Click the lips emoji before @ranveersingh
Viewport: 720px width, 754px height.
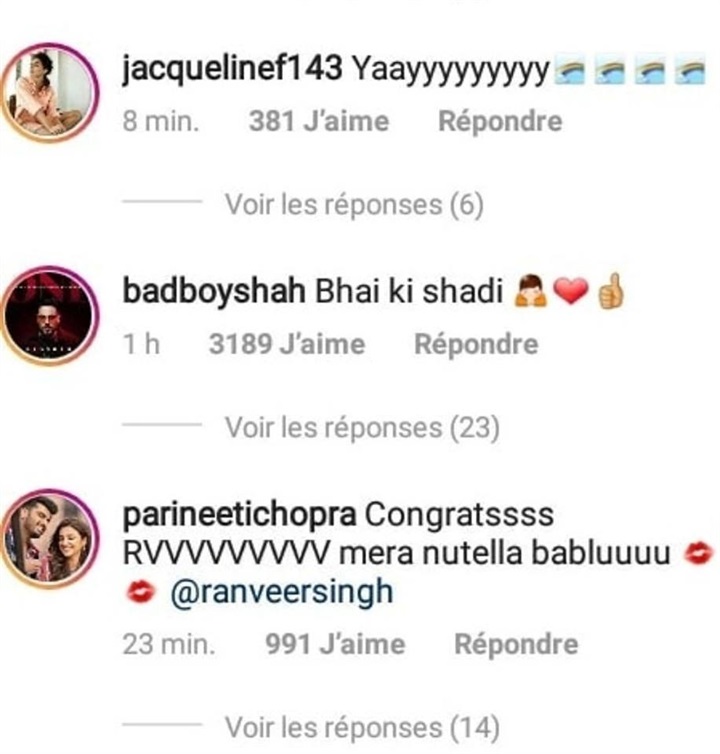coord(140,592)
